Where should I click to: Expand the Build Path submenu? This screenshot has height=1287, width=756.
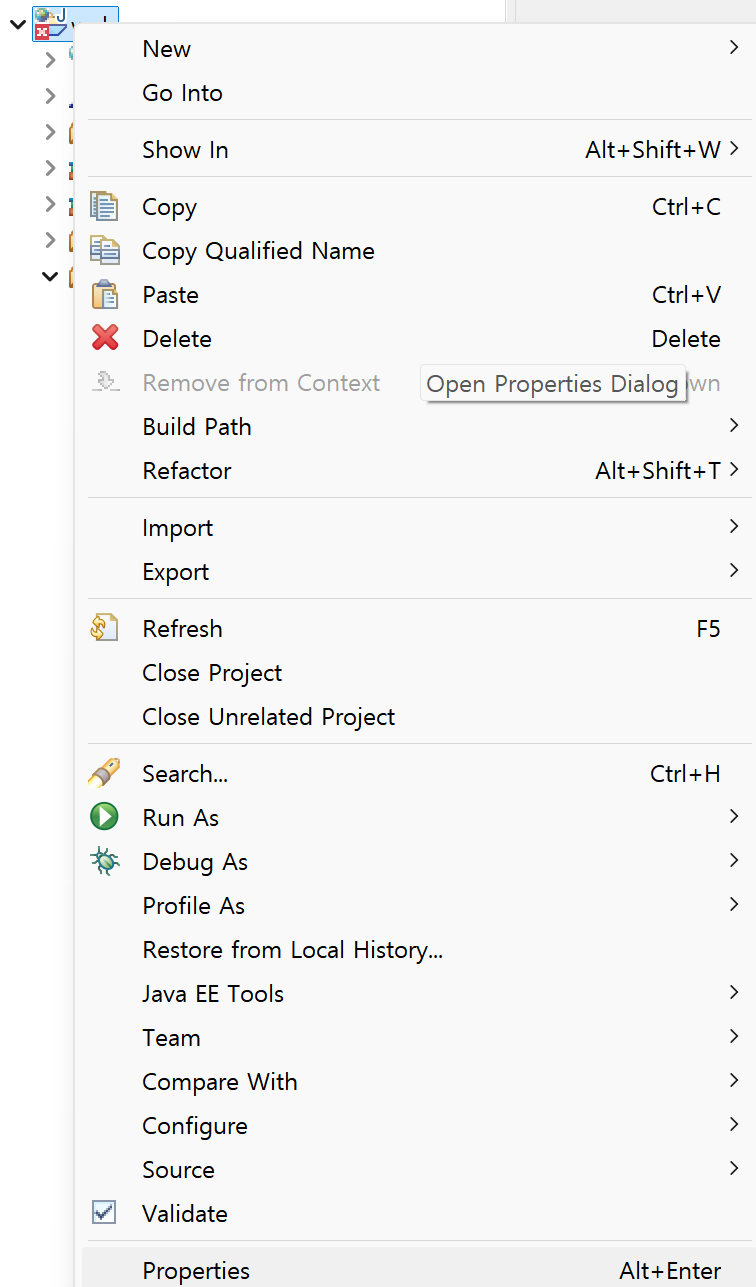click(197, 427)
